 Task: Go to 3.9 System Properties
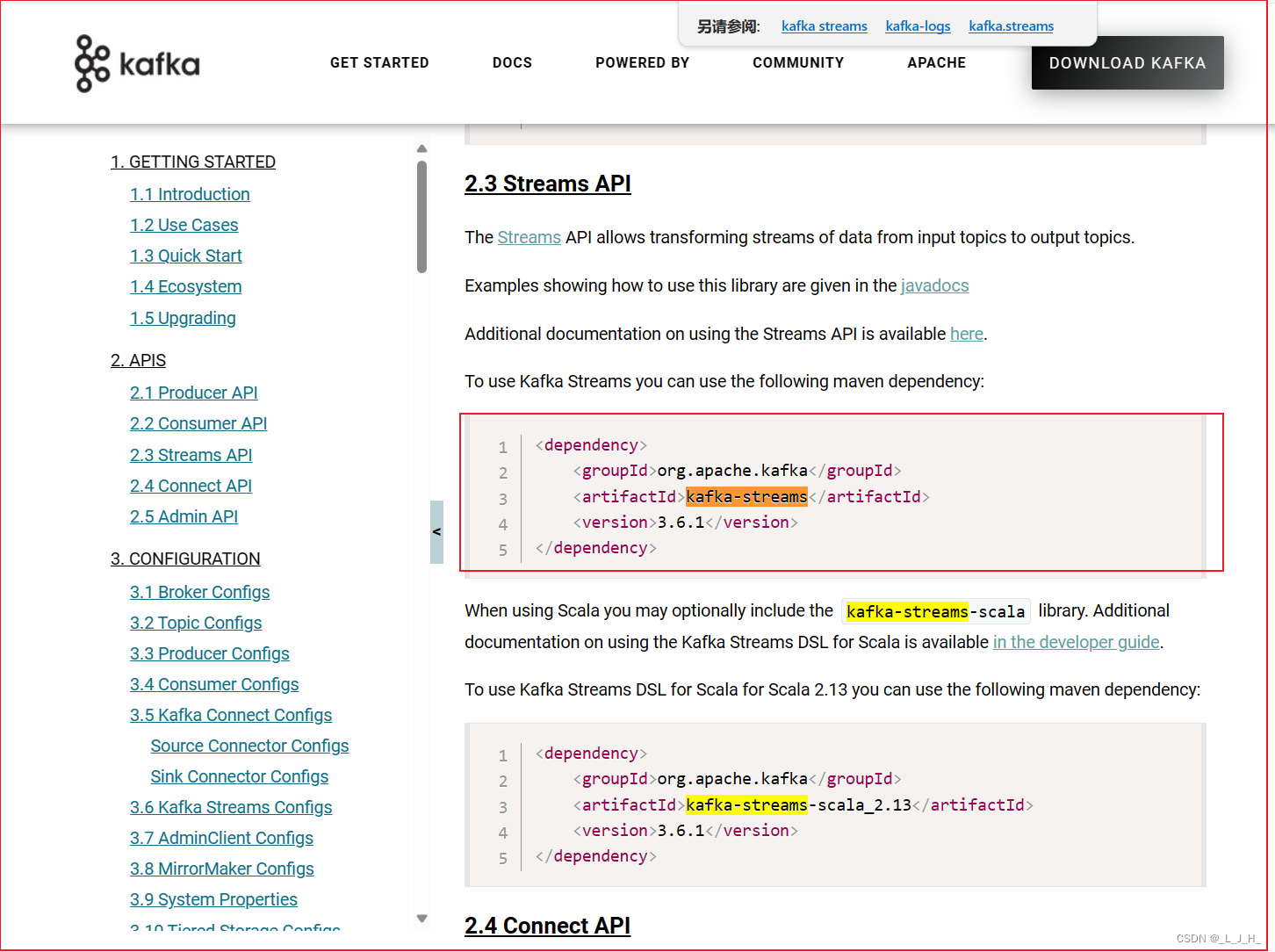(213, 899)
